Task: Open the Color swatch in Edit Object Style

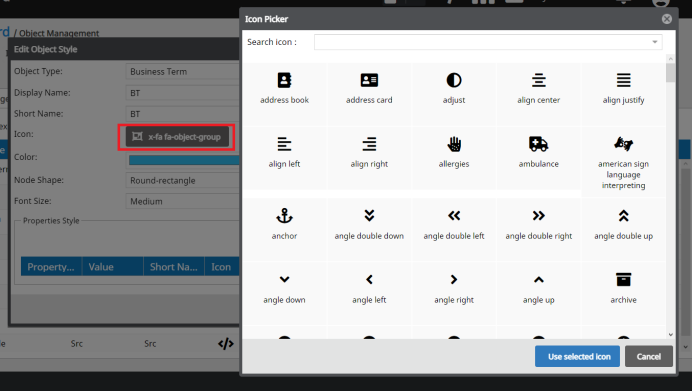Action: [x=184, y=160]
